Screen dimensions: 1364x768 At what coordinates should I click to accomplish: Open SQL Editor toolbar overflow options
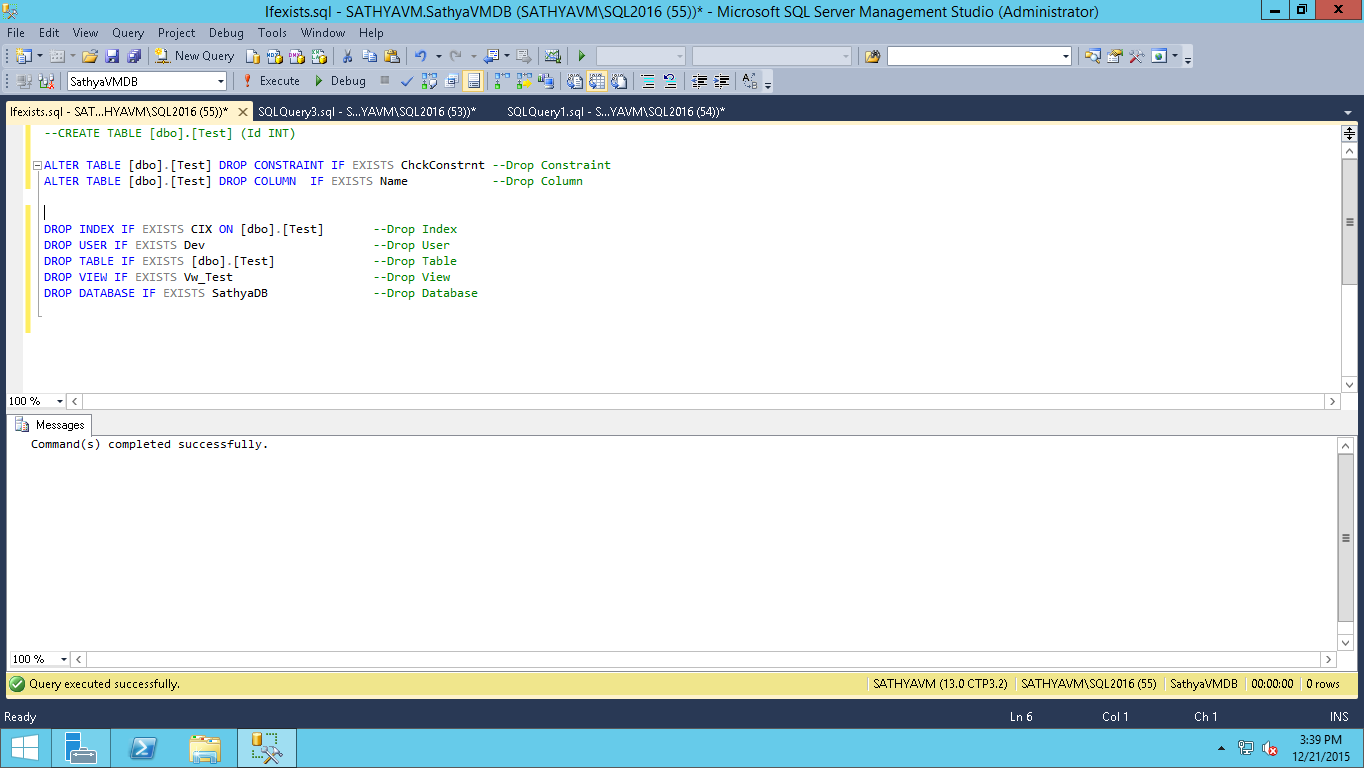(768, 84)
